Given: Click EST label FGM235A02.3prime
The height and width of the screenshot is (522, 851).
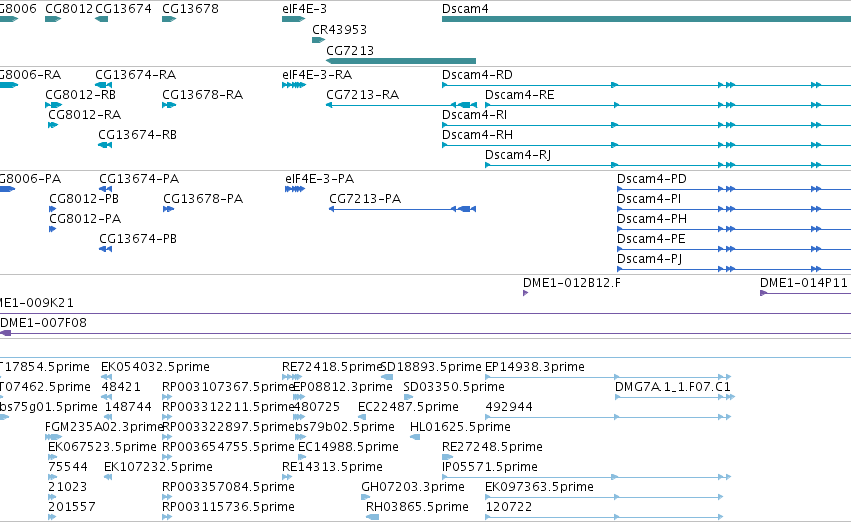Looking at the screenshot, I should pos(104,427).
